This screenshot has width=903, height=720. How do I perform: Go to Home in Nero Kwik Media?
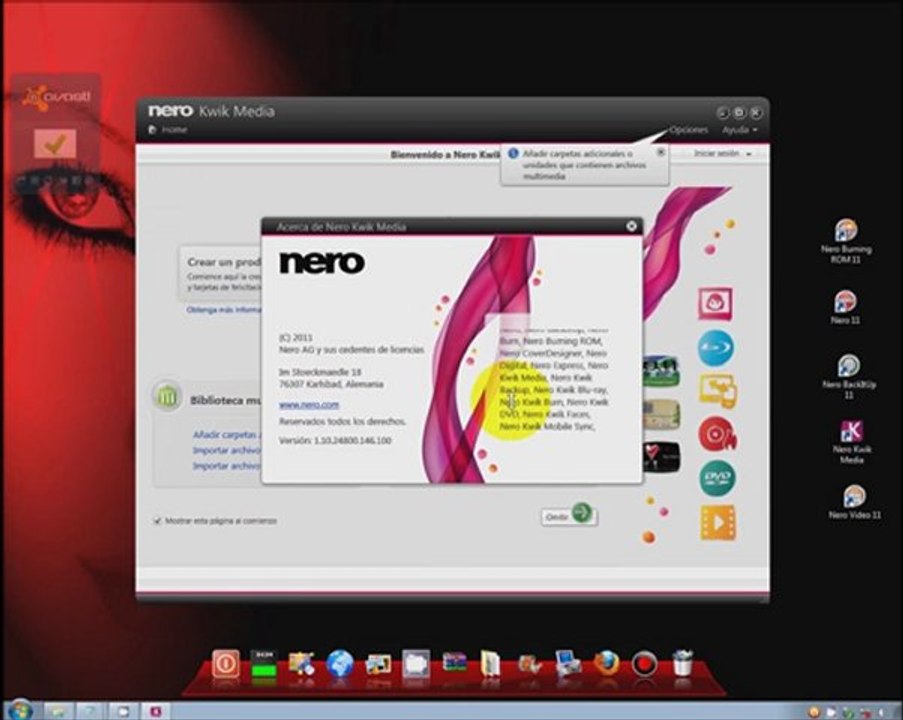coord(173,130)
